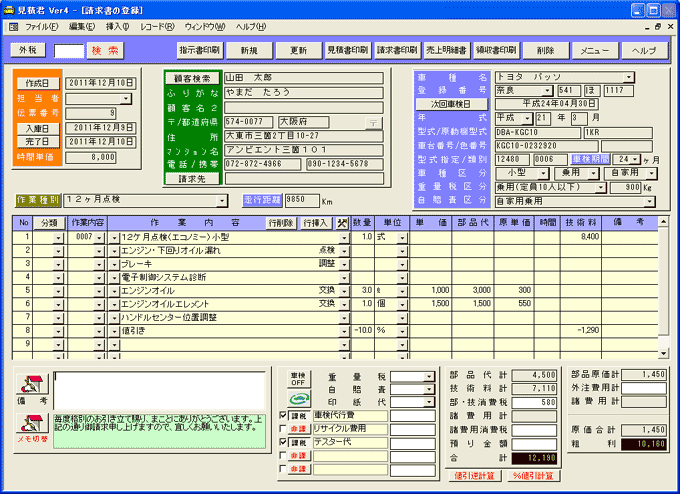Screen dimensions: 680x494
Task: Open the ヘルプ(H) menu
Action: point(251,27)
